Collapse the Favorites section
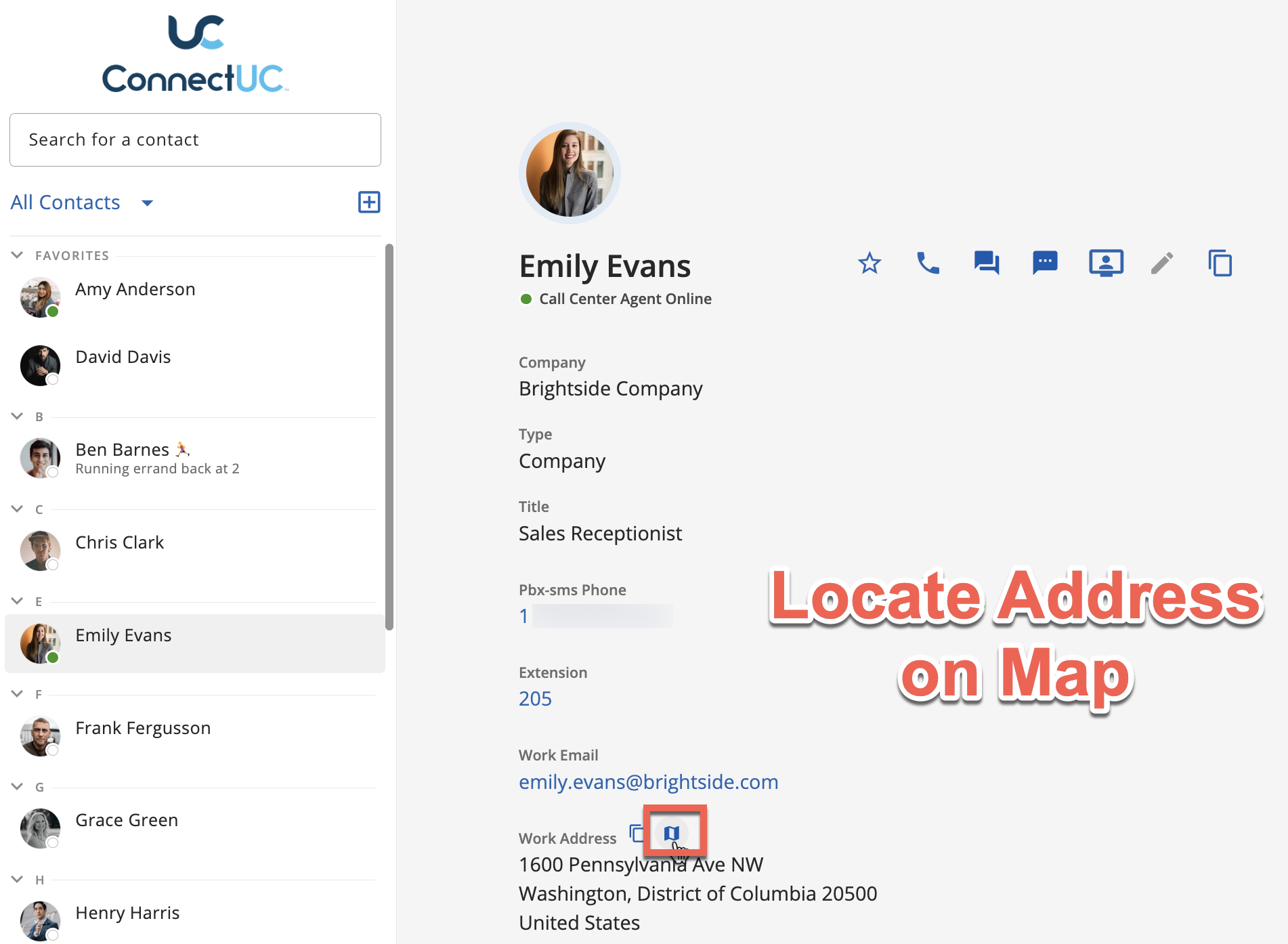This screenshot has height=944, width=1288. (18, 255)
